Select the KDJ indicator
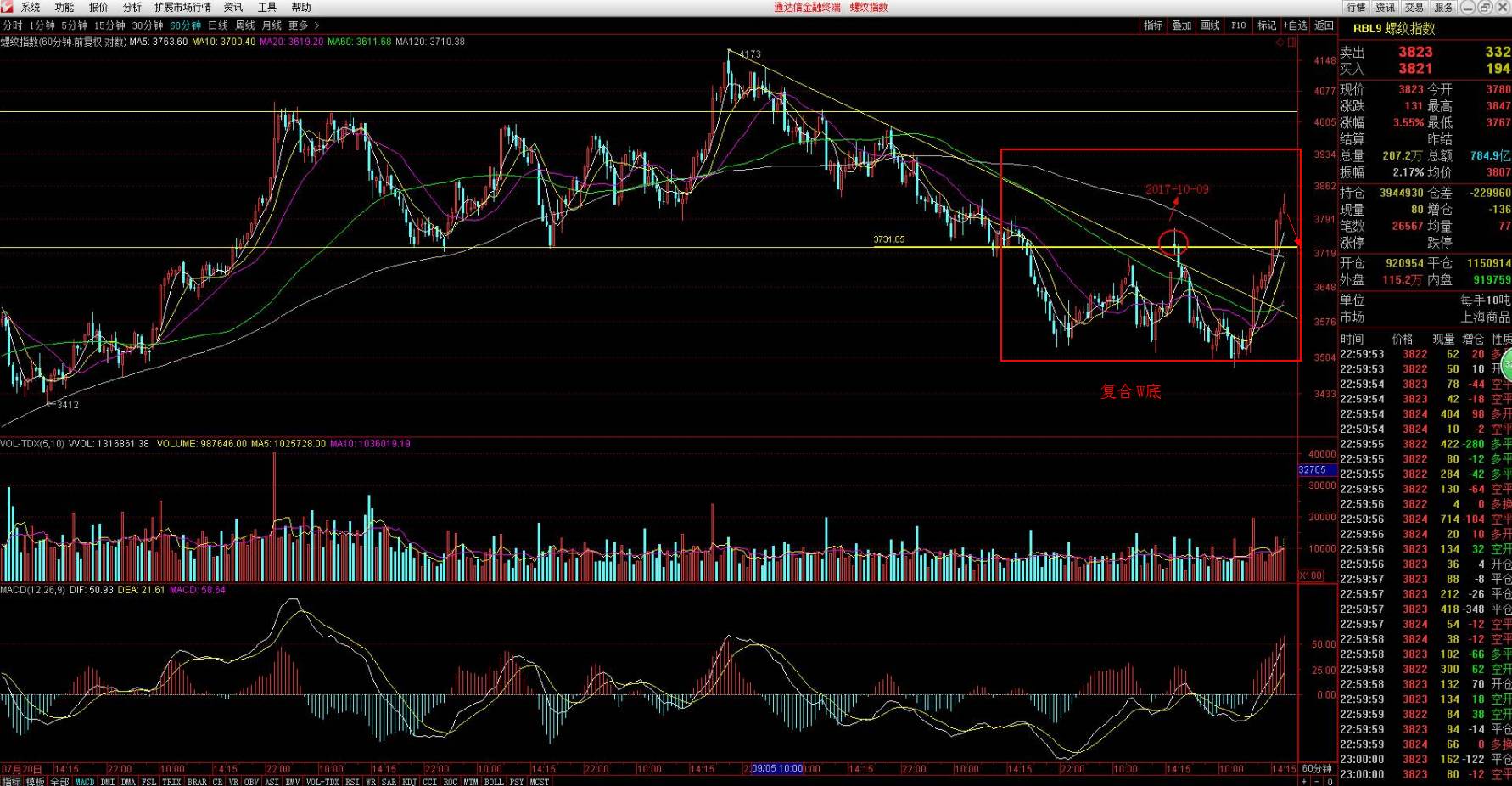Viewport: 1512px width, 786px height. (409, 781)
